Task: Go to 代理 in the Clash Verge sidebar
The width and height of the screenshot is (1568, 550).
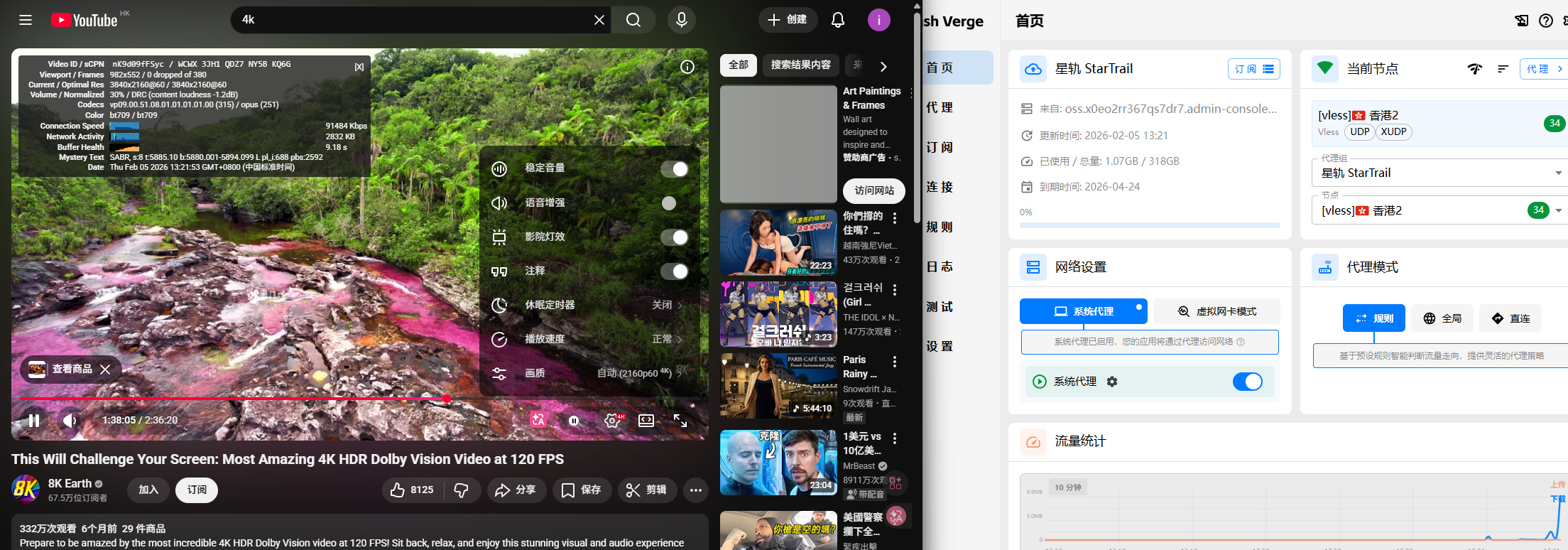Action: [x=940, y=107]
